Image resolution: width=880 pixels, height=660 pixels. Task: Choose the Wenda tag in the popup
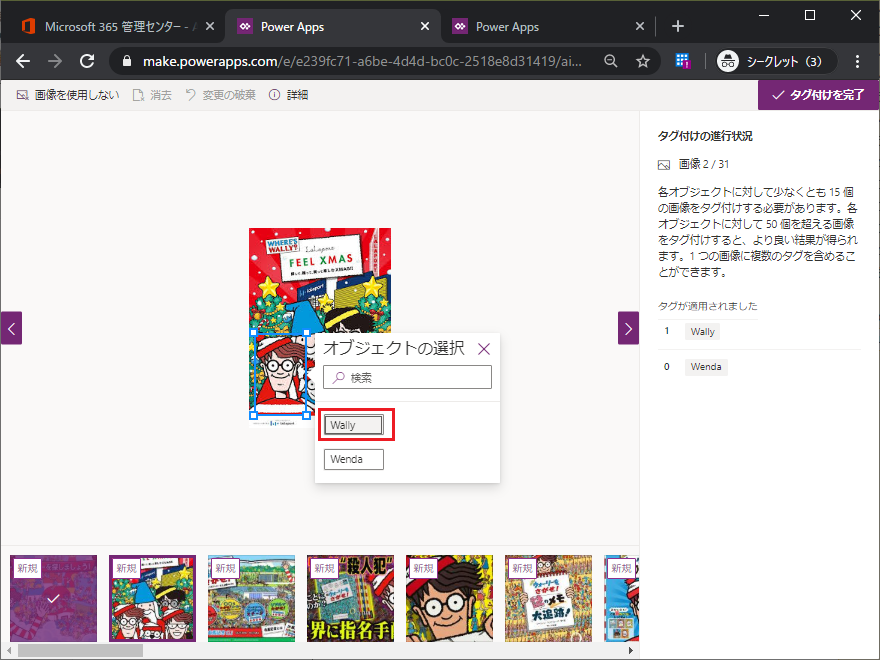point(354,459)
